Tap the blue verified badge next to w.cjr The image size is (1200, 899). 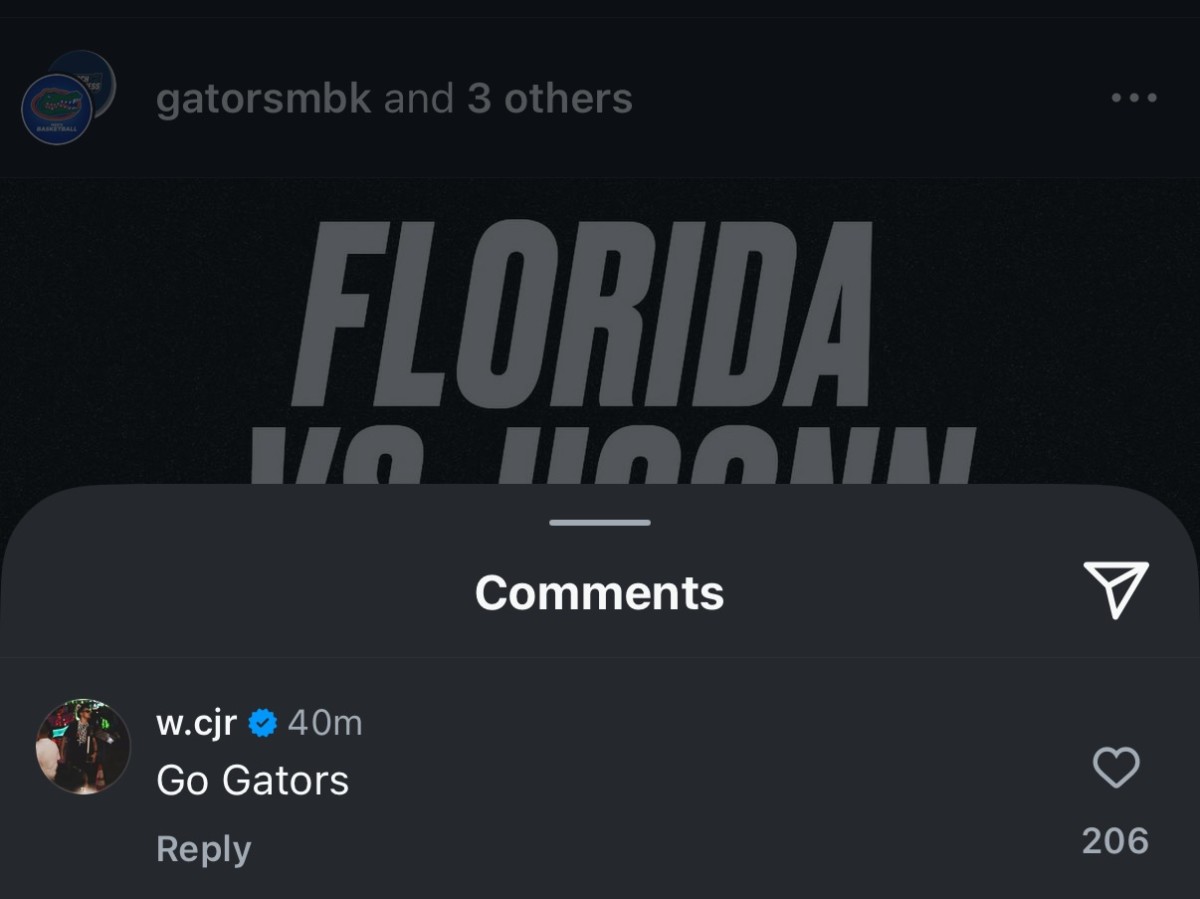262,722
